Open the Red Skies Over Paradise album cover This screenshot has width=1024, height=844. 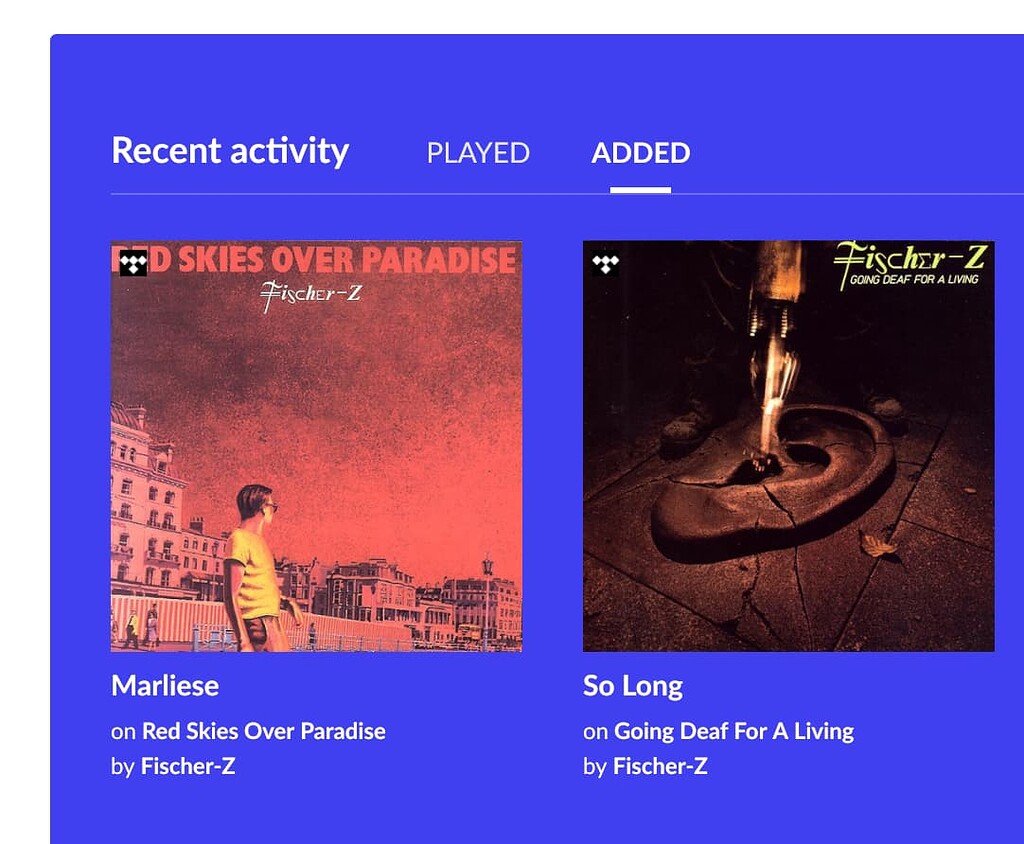click(317, 446)
